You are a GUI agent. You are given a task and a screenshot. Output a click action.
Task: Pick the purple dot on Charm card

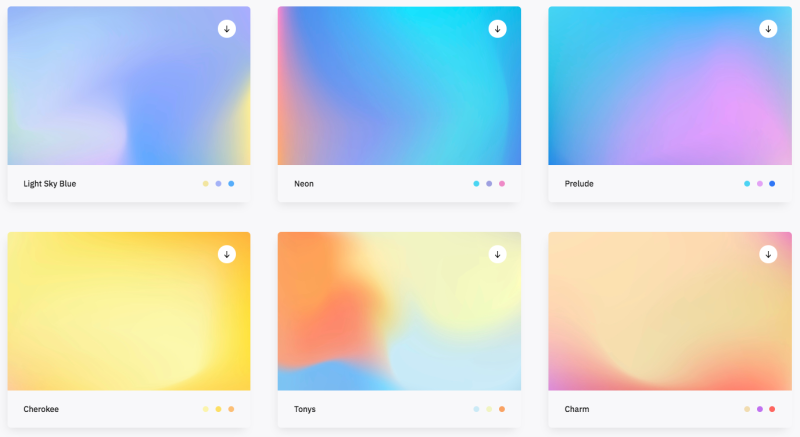(x=760, y=409)
